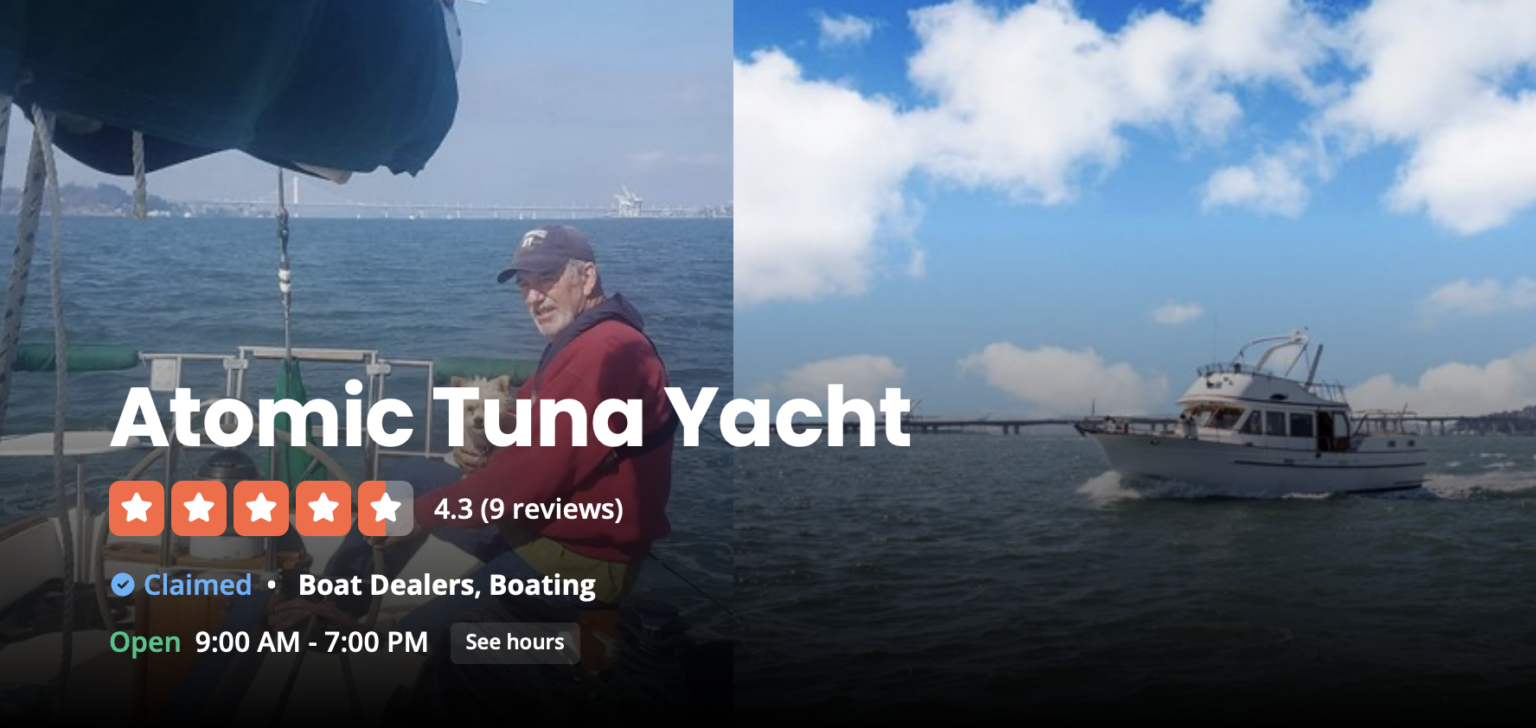Open the 4.3 (9 reviews) link
This screenshot has width=1536, height=728.
[x=528, y=510]
